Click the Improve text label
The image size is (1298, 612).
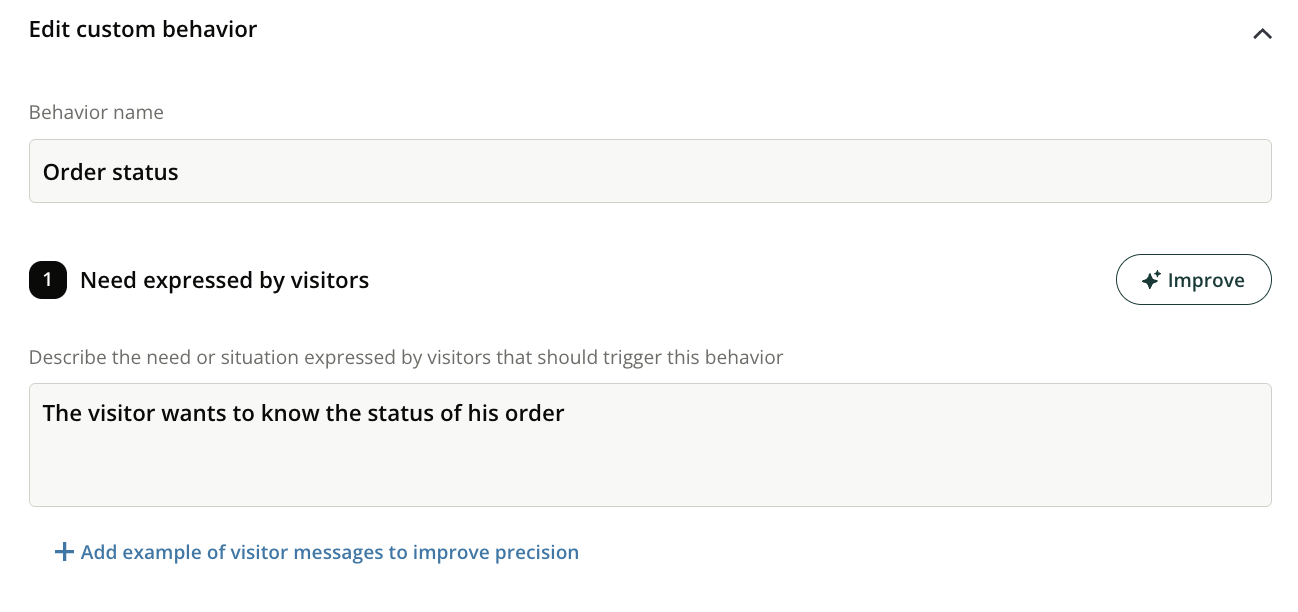[x=1206, y=280]
